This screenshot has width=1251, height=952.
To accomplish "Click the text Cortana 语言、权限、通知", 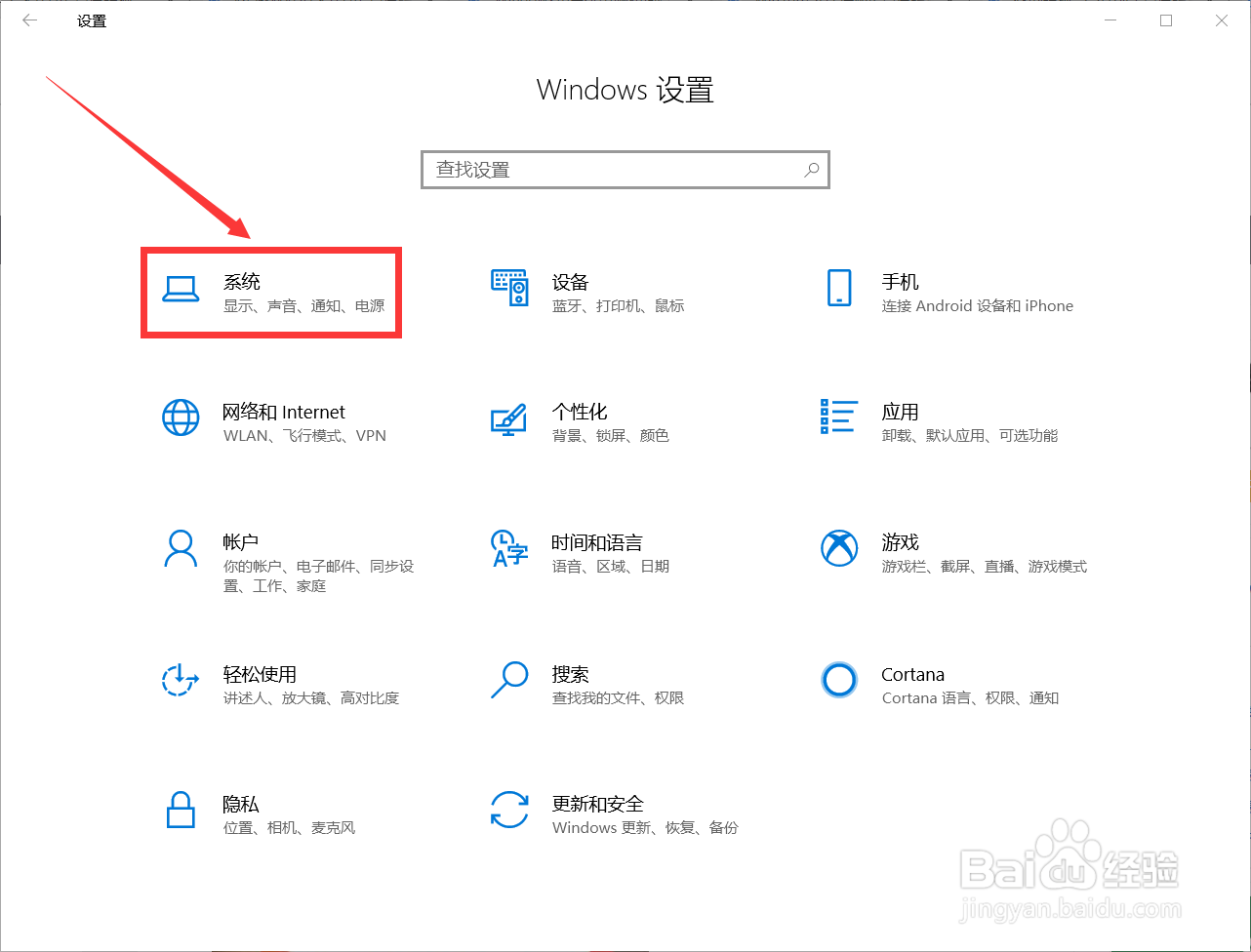I will (970, 697).
